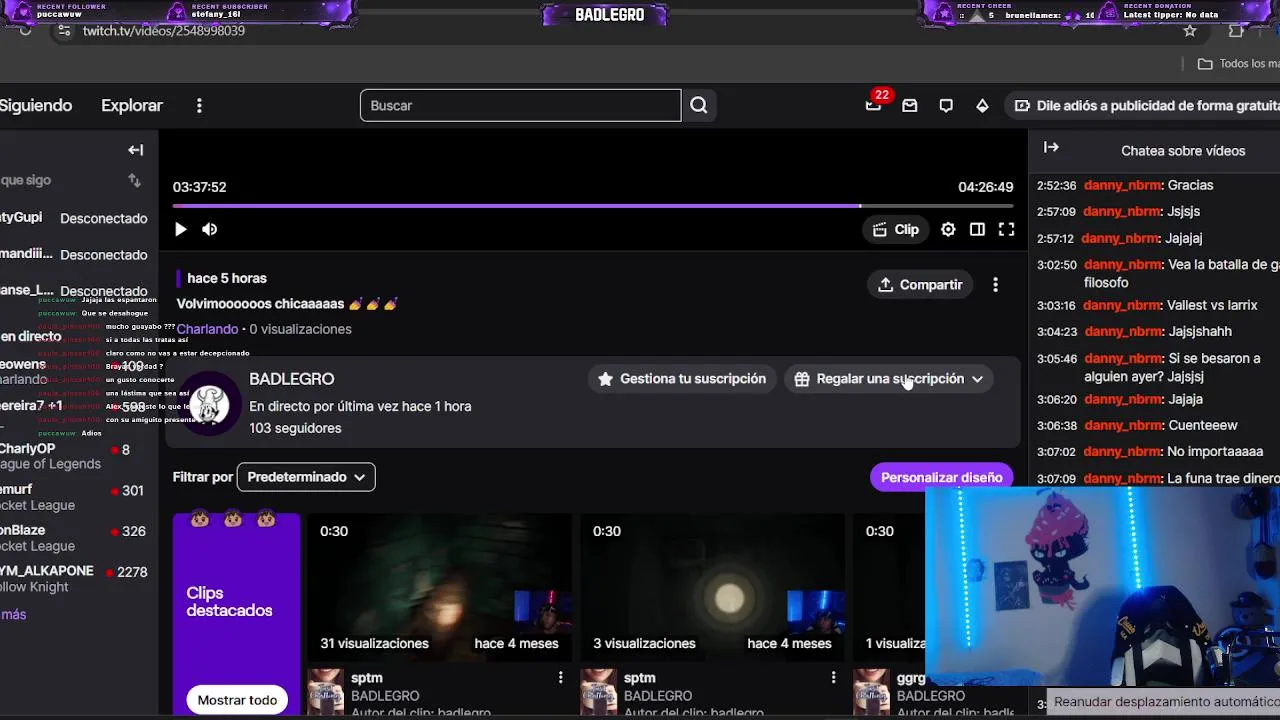
Task: Click Reanudar desplazamiento automático button
Action: pos(1165,702)
